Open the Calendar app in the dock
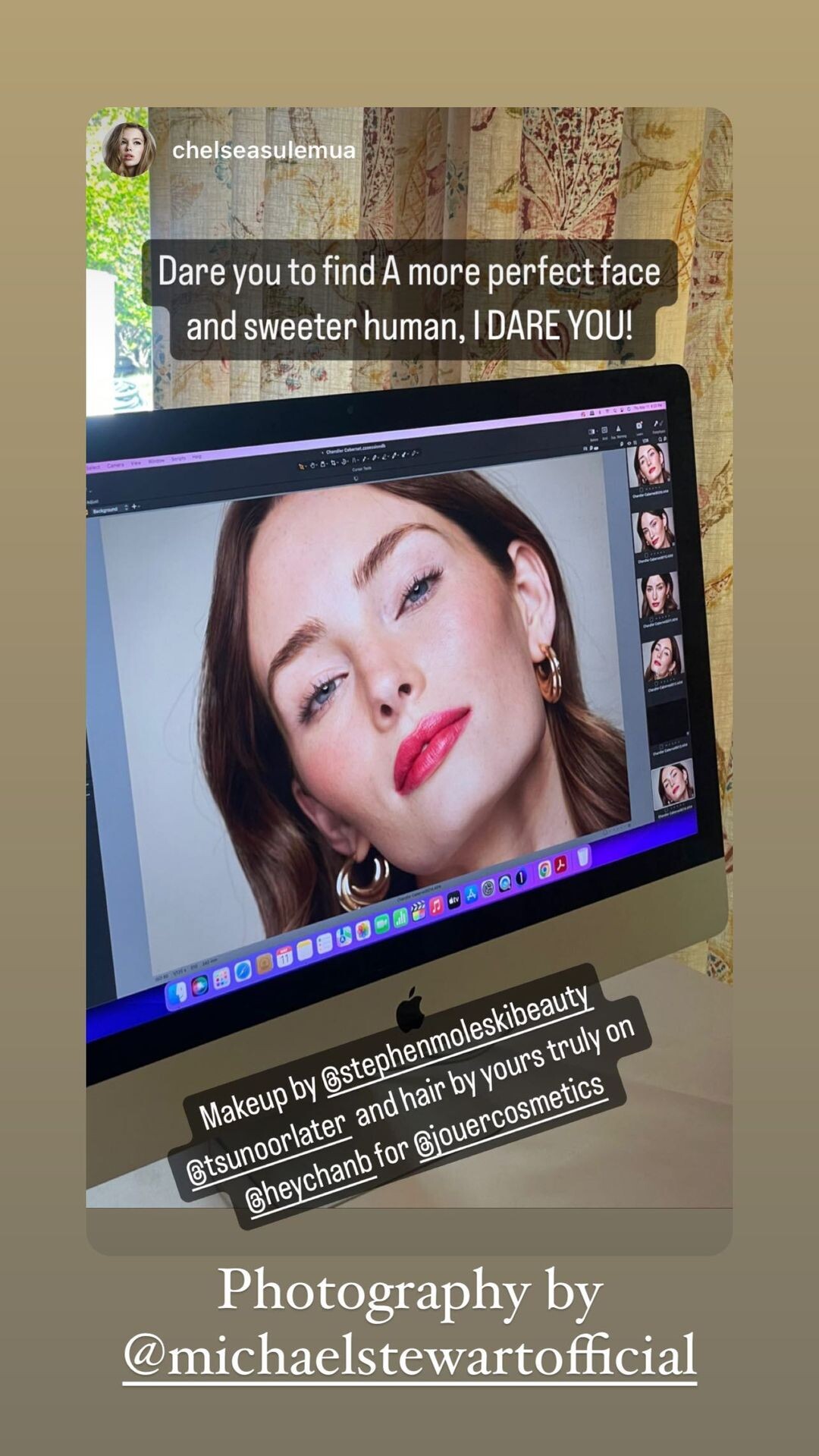Screen dimensions: 819x1456 [284, 957]
